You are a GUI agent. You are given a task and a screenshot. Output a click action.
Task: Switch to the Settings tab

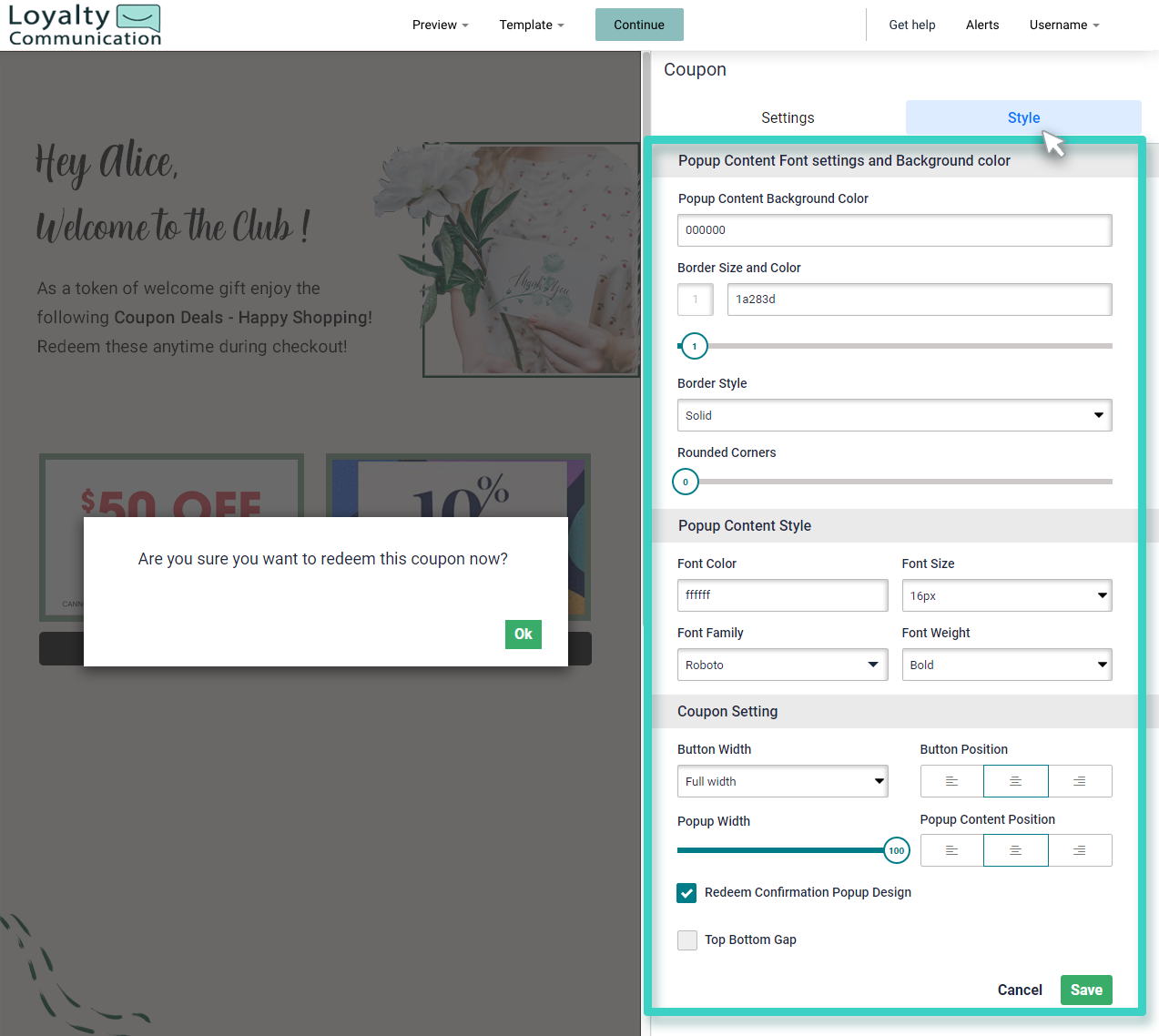788,117
